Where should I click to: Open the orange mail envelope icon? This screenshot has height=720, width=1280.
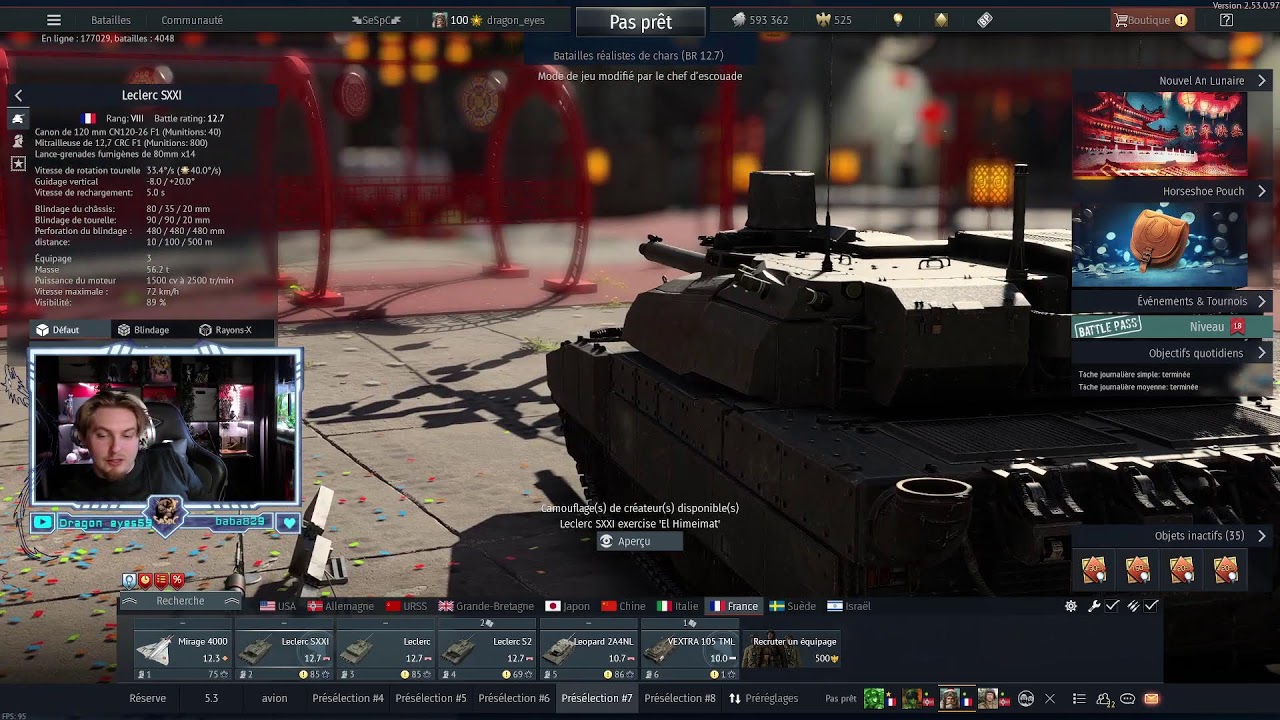coord(1151,699)
